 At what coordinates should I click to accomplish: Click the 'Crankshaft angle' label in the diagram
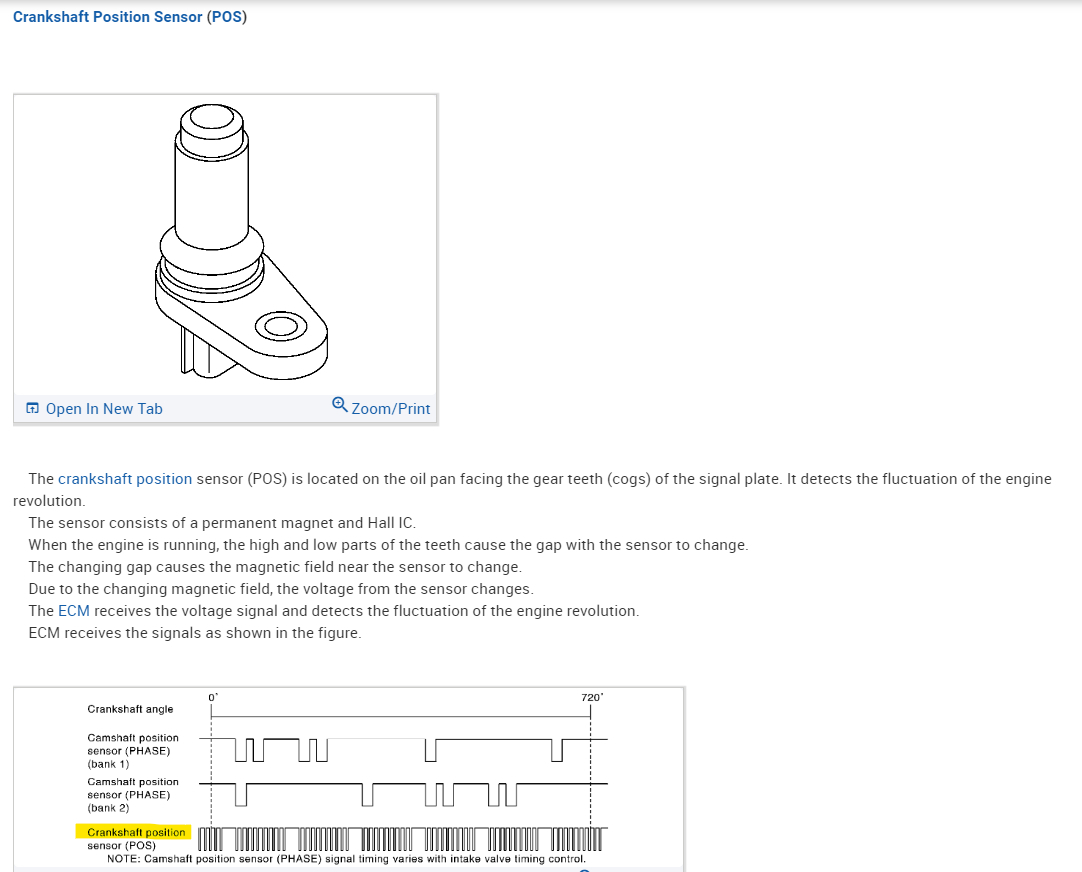tap(130, 709)
